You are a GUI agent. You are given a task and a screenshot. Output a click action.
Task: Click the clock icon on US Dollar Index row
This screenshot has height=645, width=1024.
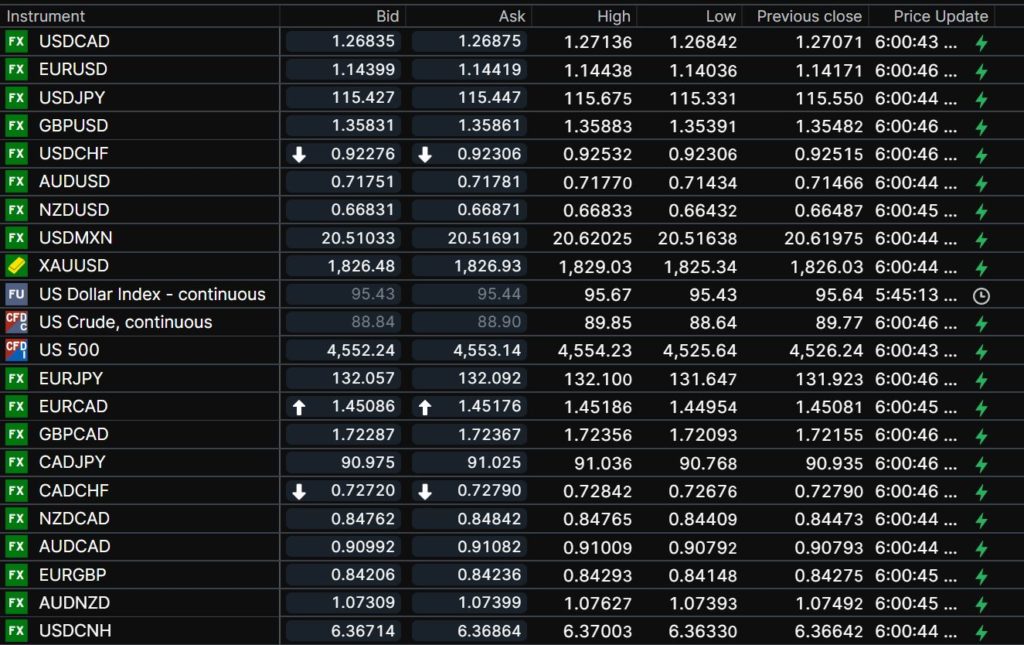click(981, 295)
